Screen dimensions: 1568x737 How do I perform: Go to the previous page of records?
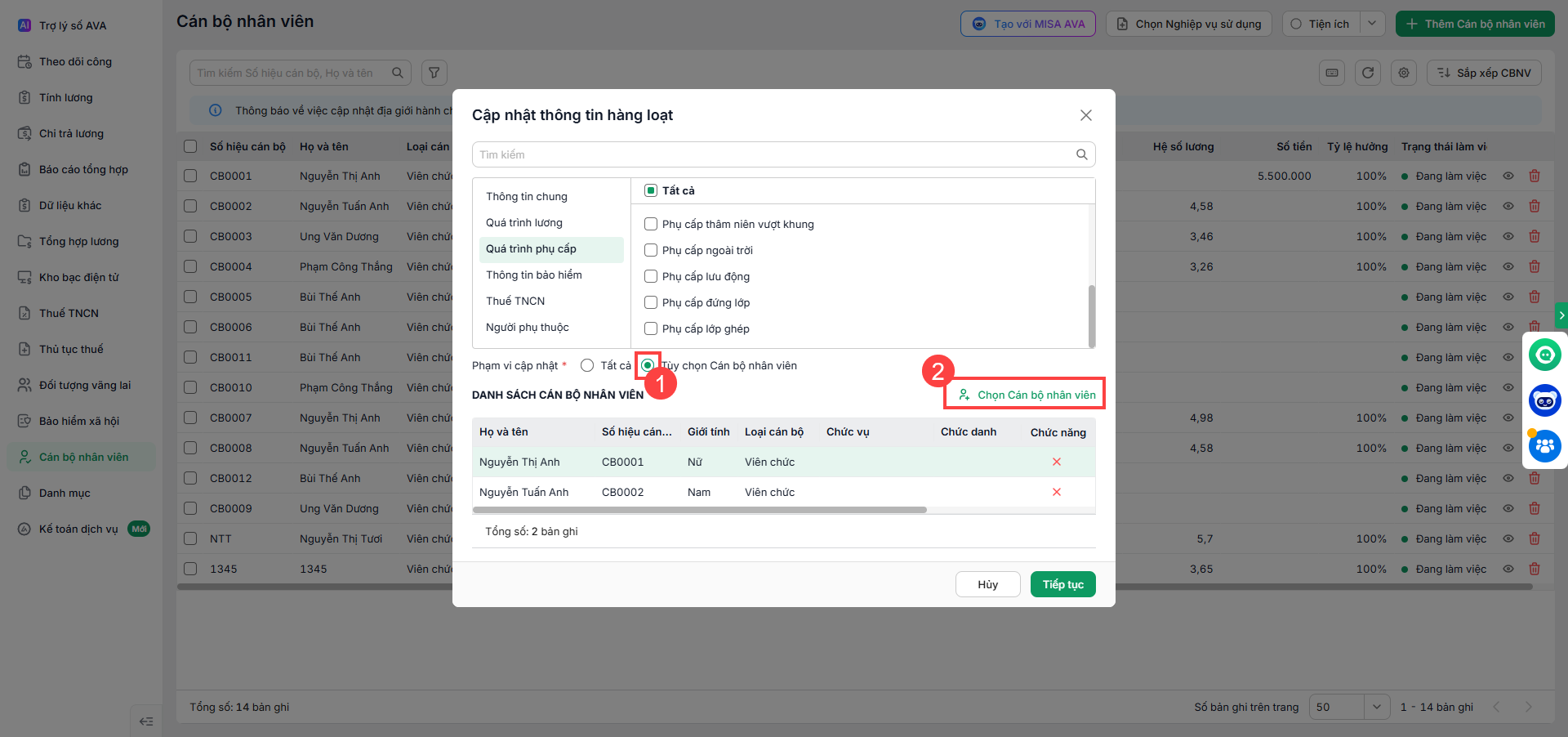pyautogui.click(x=1497, y=707)
